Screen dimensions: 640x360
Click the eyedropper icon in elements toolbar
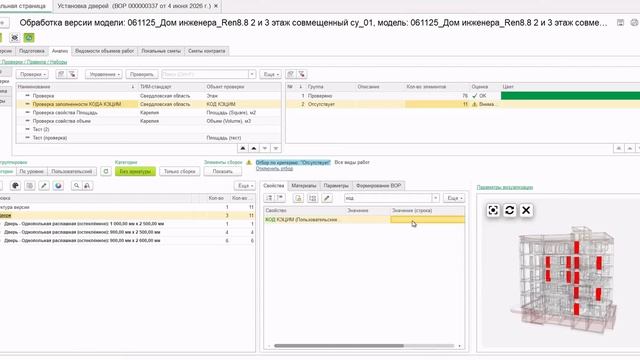coord(44,186)
